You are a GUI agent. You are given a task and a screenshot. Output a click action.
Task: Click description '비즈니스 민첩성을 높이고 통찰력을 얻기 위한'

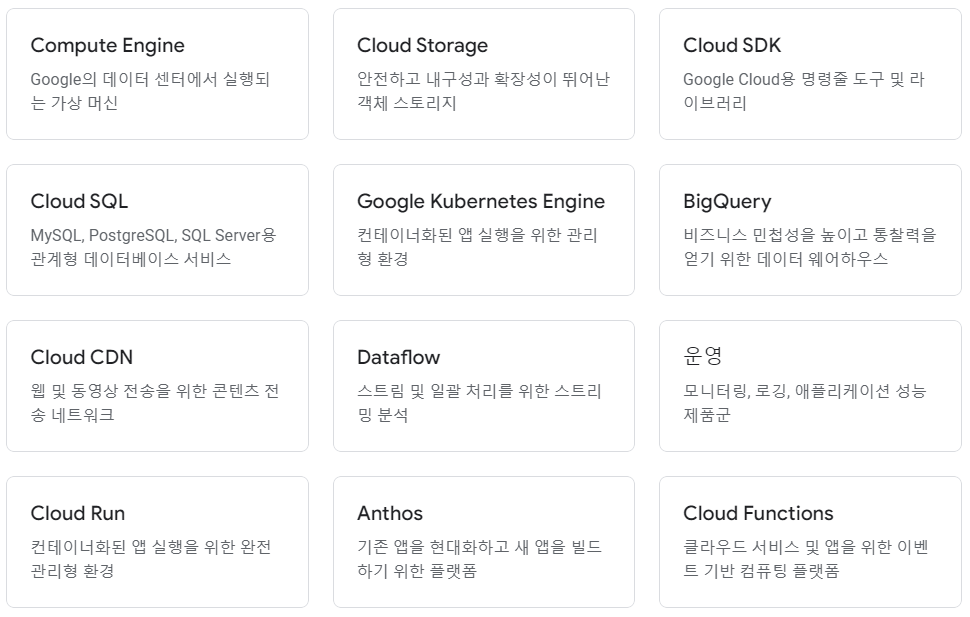(x=810, y=247)
